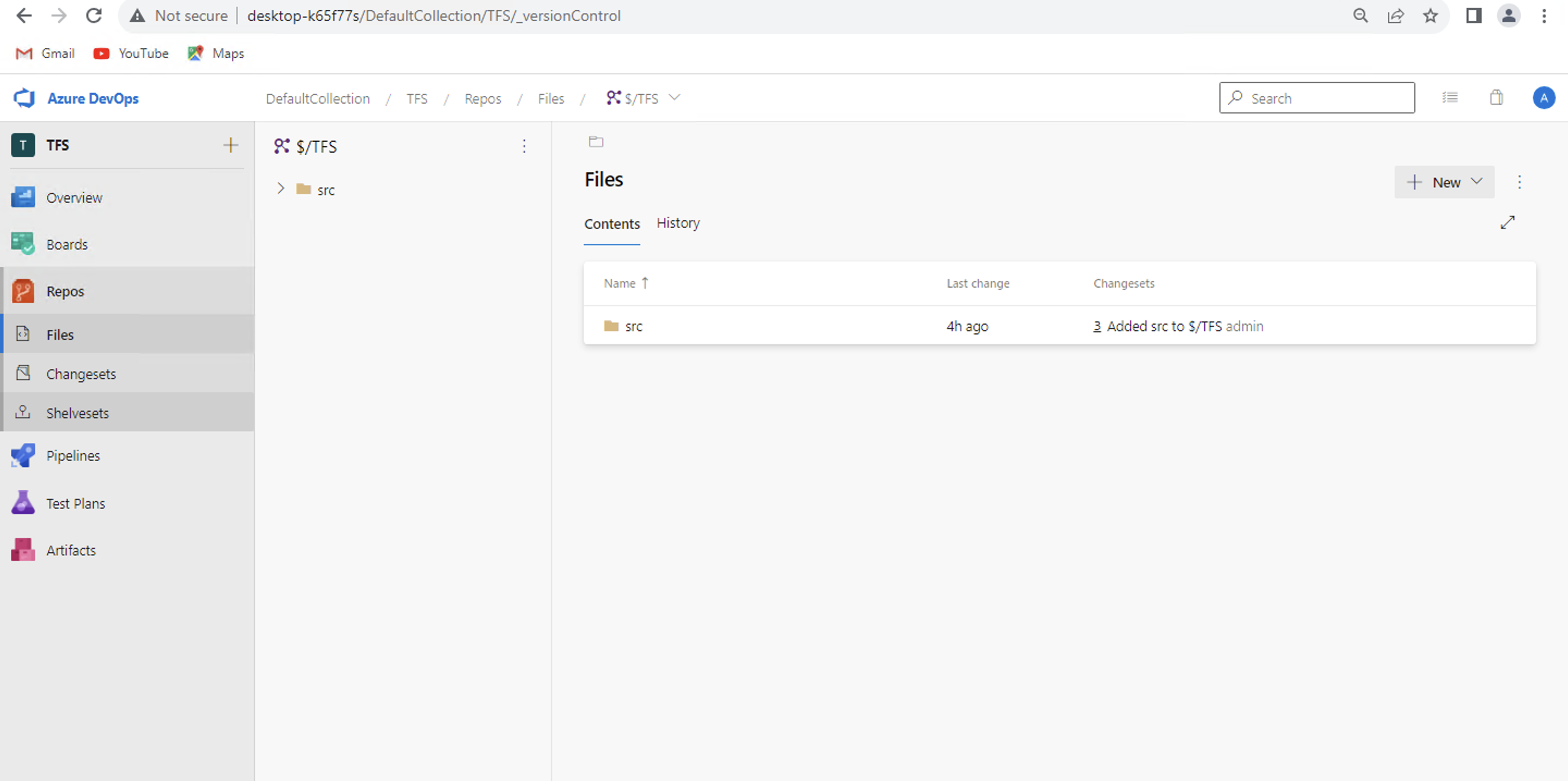Open the Chrome three-dot menu
1568x781 pixels.
1544,15
